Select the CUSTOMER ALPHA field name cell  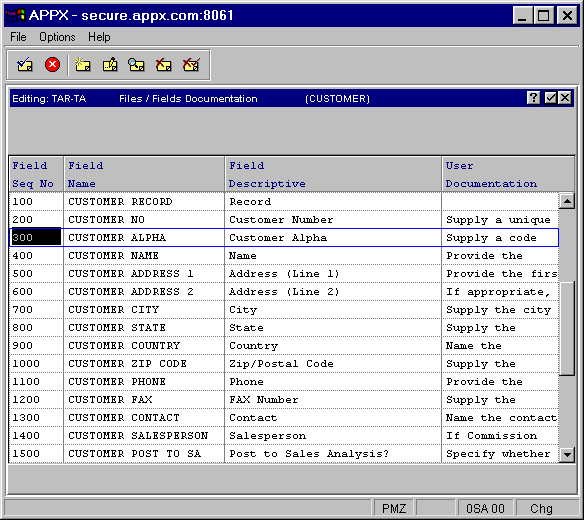click(144, 237)
